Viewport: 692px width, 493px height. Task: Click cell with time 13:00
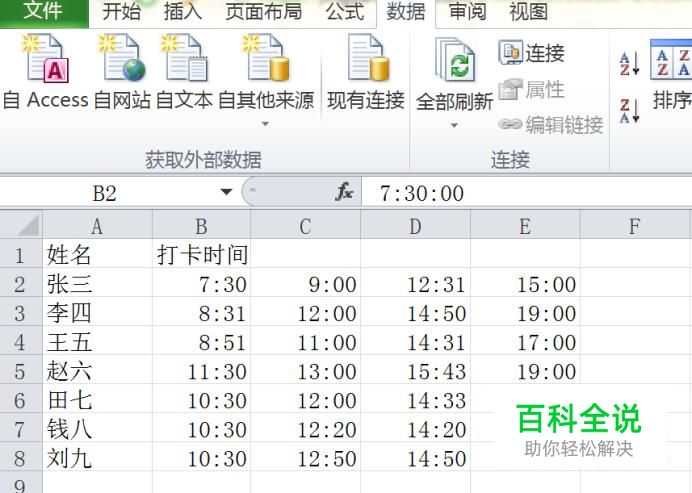pyautogui.click(x=305, y=371)
